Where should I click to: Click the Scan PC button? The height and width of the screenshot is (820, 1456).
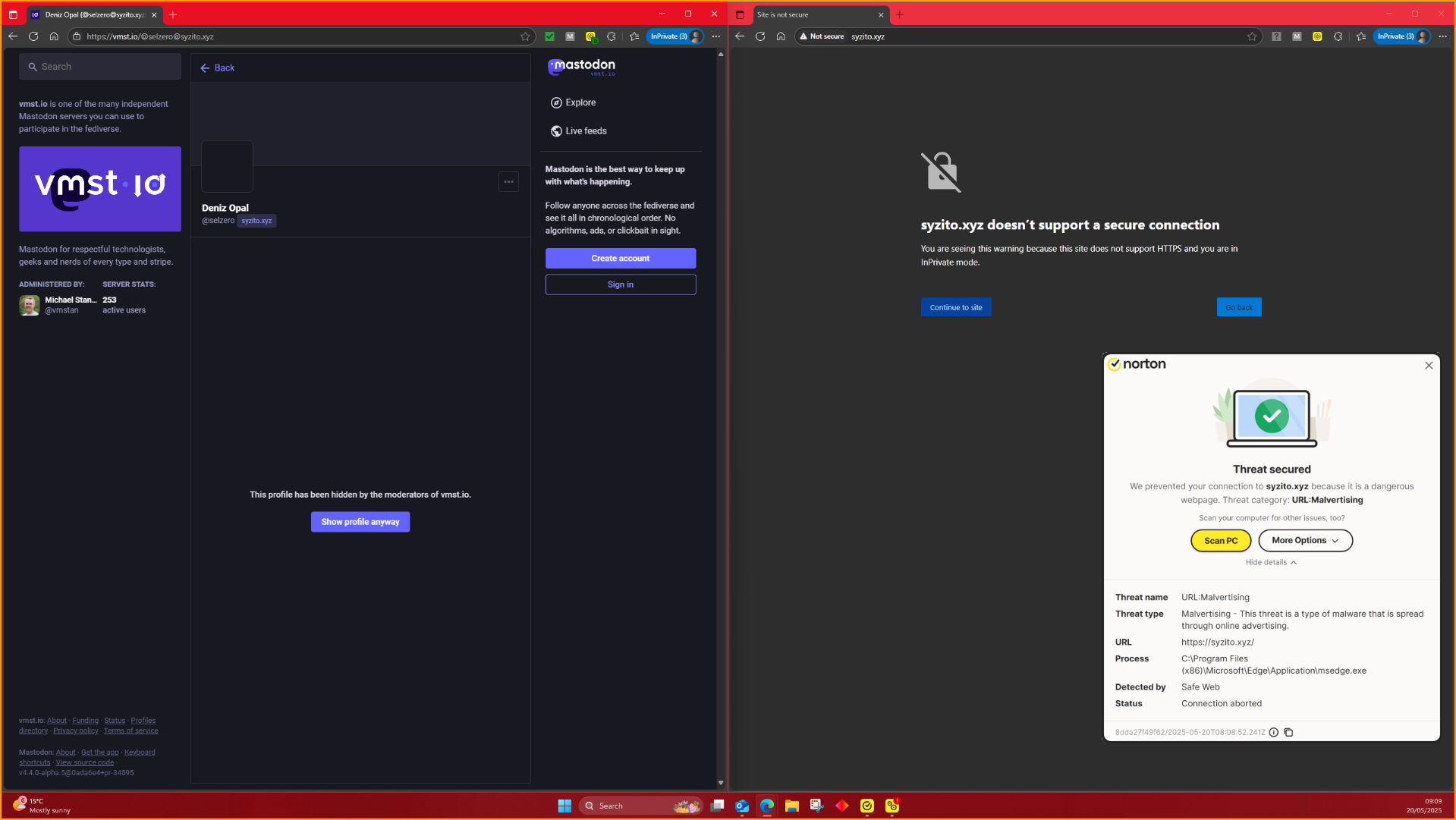pyautogui.click(x=1221, y=541)
